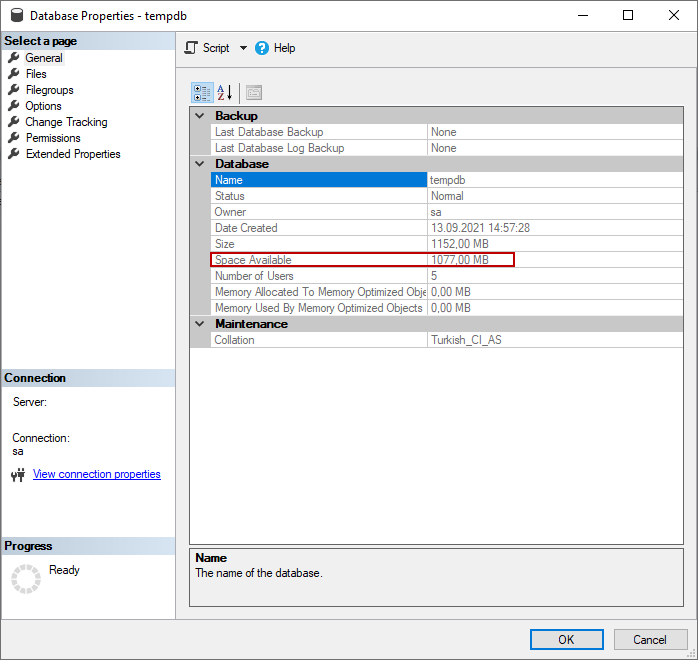Viewport: 698px width, 660px height.
Task: Click the tempdb name value cell
Action: point(555,180)
